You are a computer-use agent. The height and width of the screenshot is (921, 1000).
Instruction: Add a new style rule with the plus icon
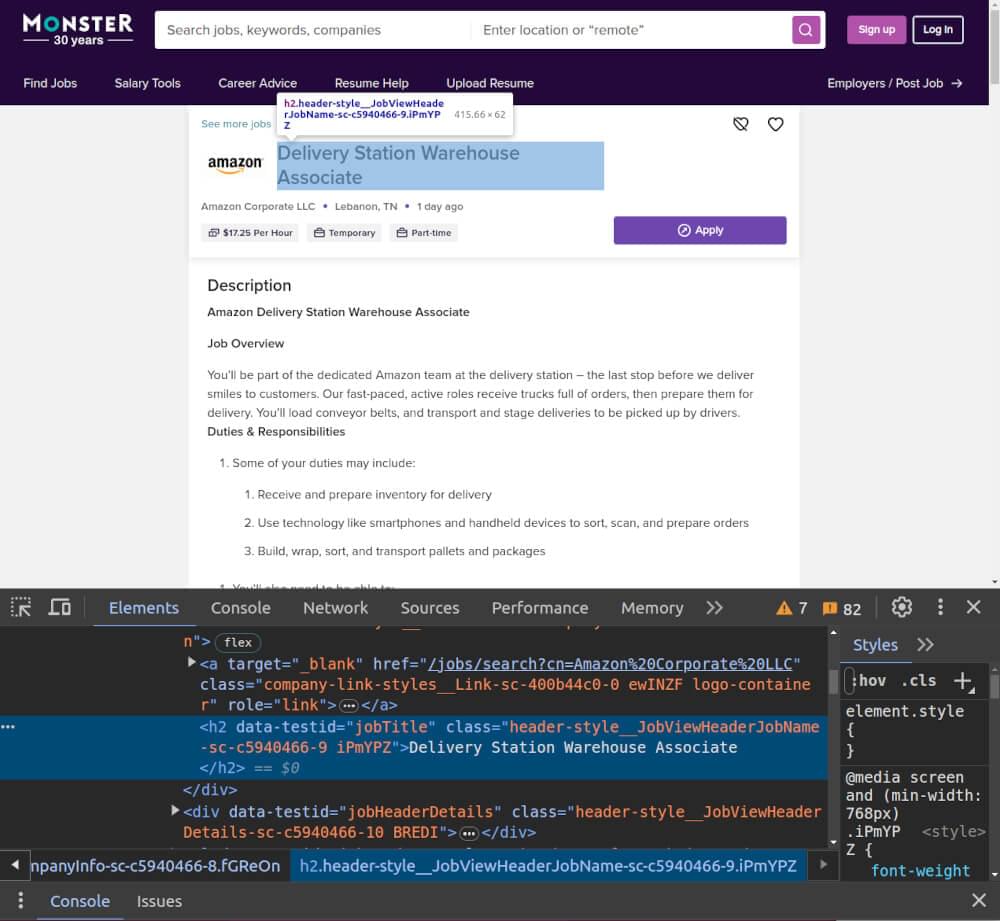963,681
